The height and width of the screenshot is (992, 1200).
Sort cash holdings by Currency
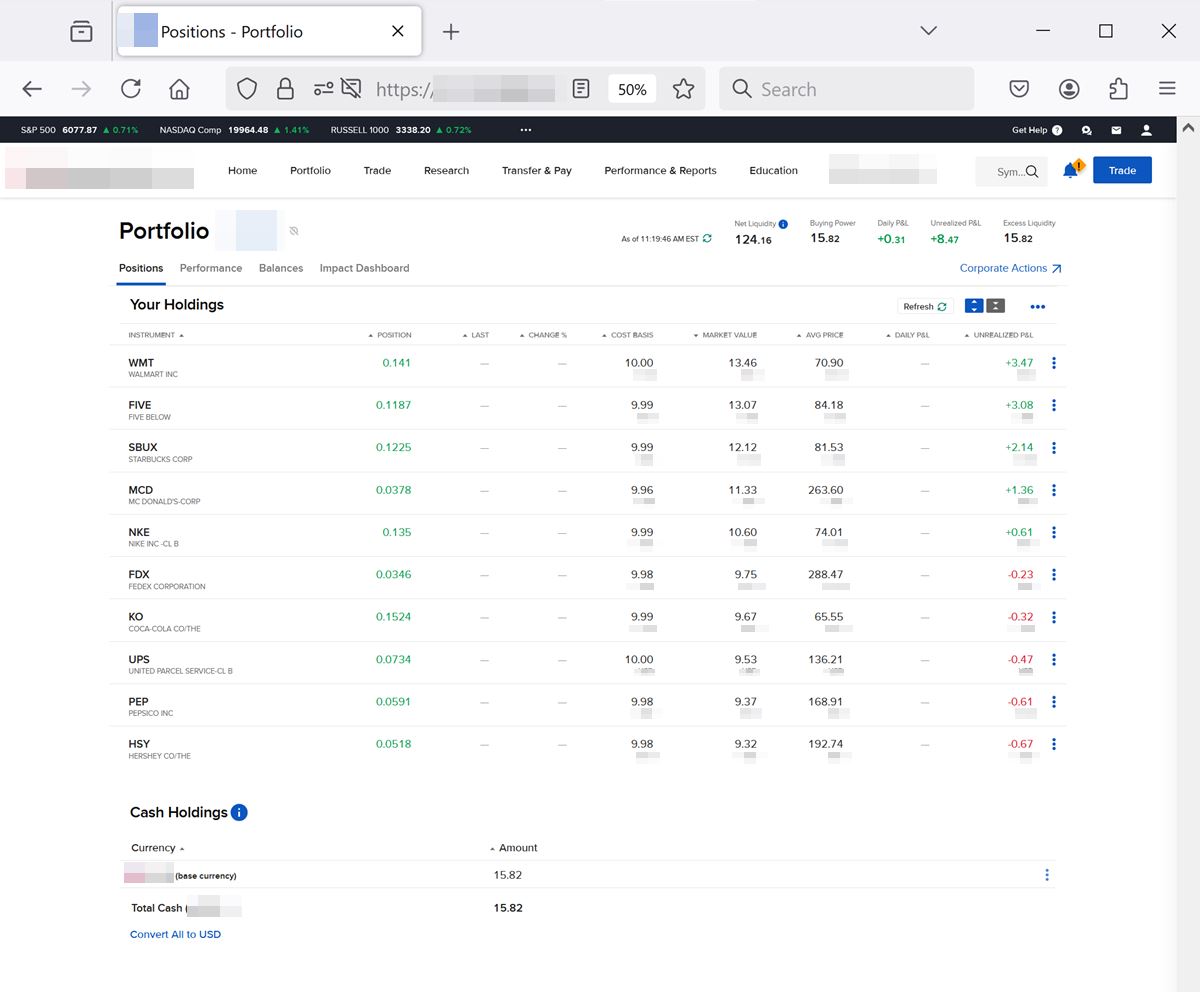157,848
